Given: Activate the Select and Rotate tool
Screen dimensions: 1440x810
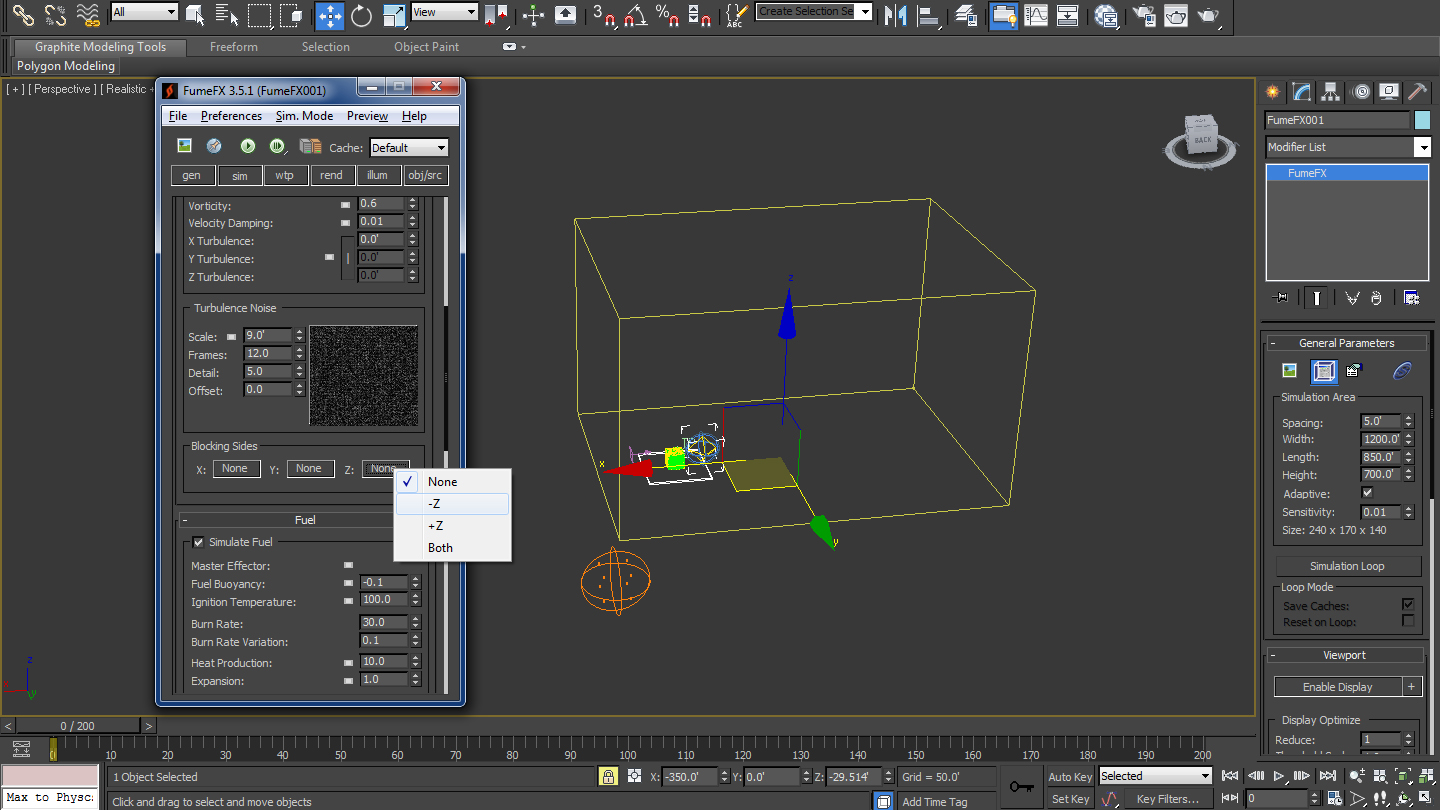Looking at the screenshot, I should (361, 15).
